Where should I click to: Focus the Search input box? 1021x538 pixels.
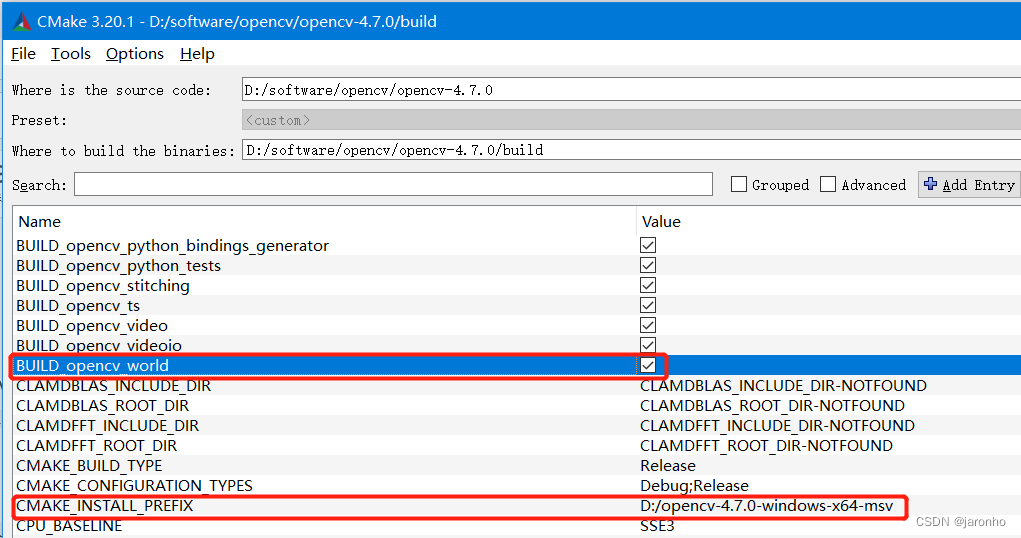[x=393, y=184]
